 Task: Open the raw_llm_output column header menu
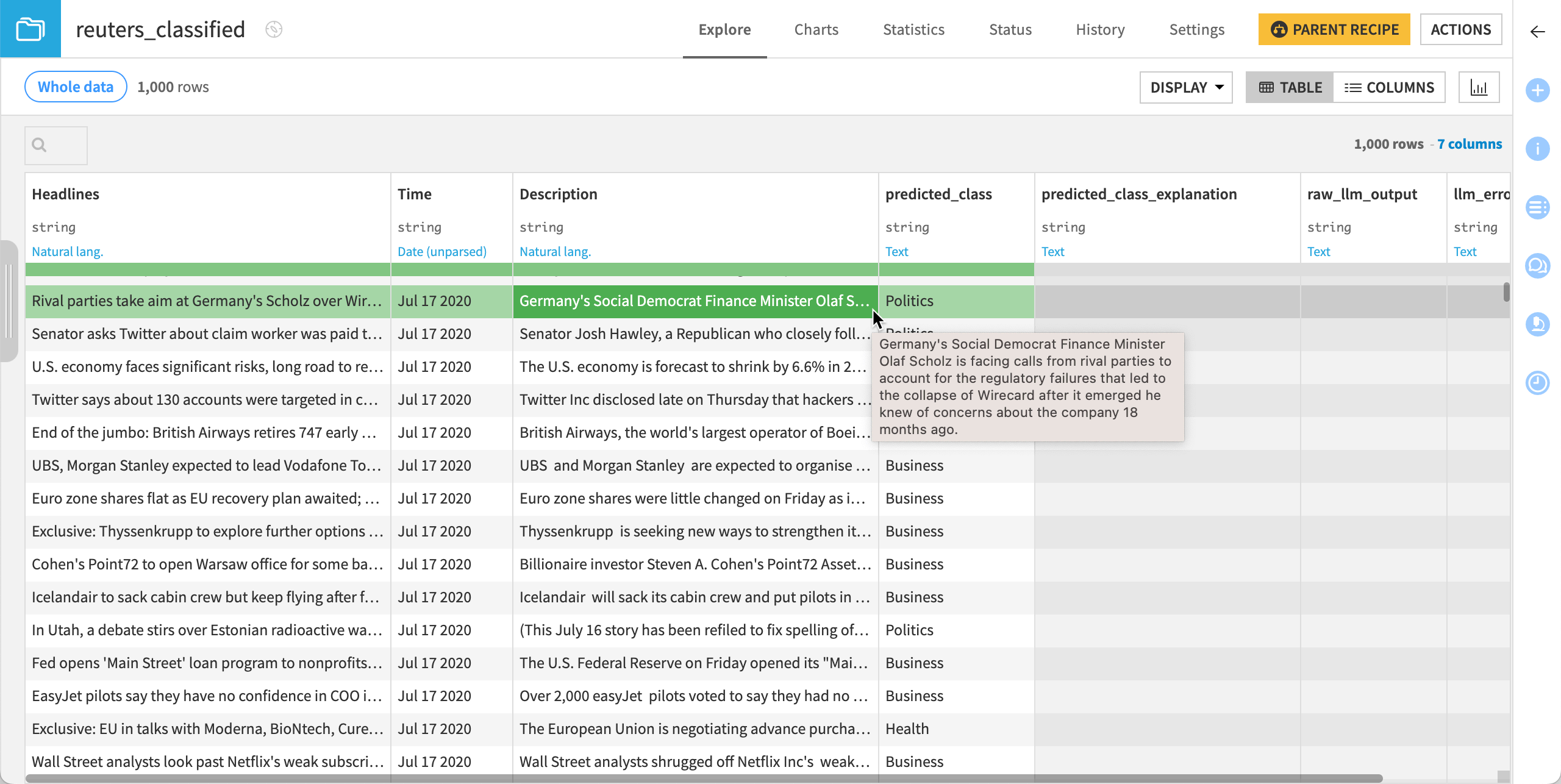1362,194
